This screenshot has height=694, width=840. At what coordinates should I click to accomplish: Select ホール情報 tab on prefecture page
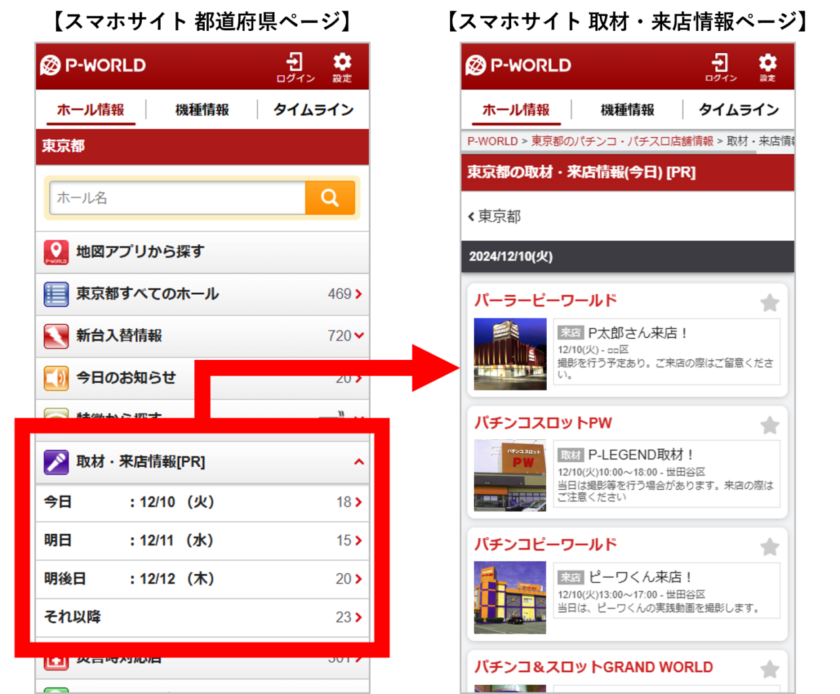tap(91, 110)
